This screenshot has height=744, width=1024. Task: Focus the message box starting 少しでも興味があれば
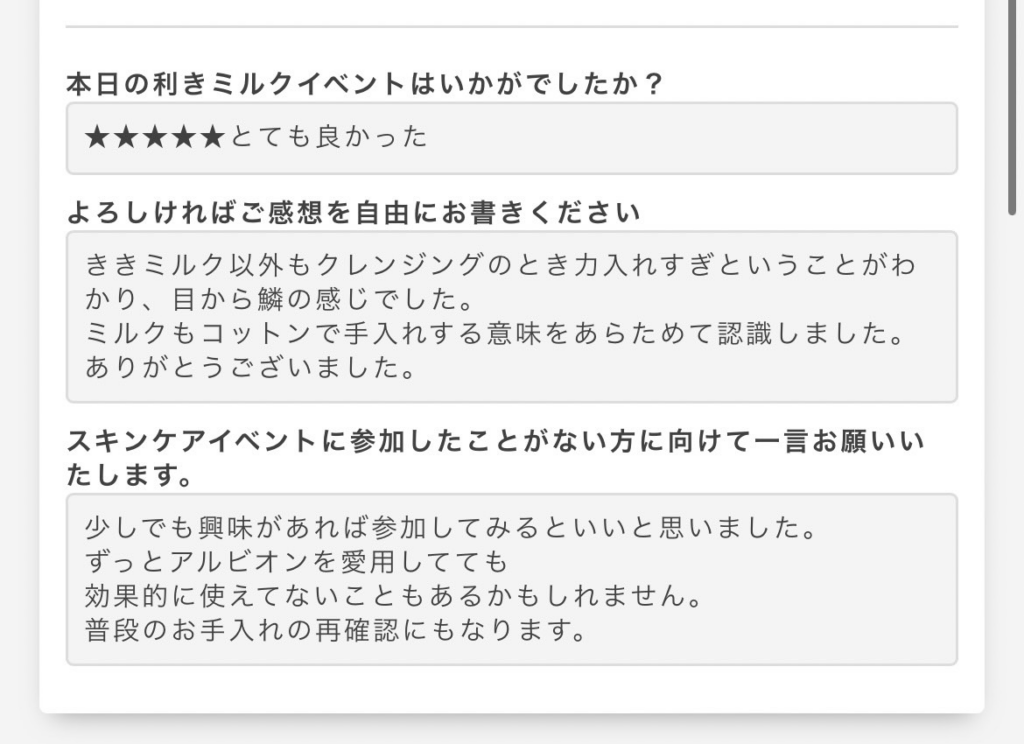point(512,579)
